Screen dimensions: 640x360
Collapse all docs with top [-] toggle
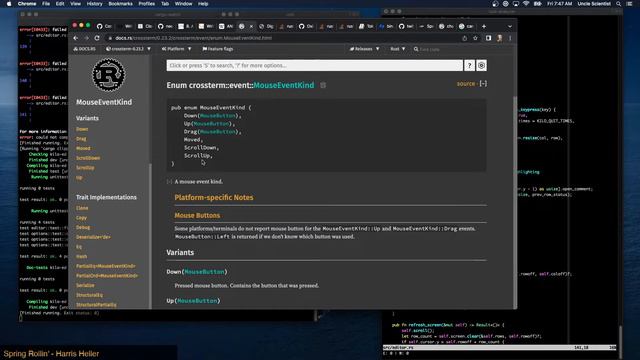(x=483, y=83)
